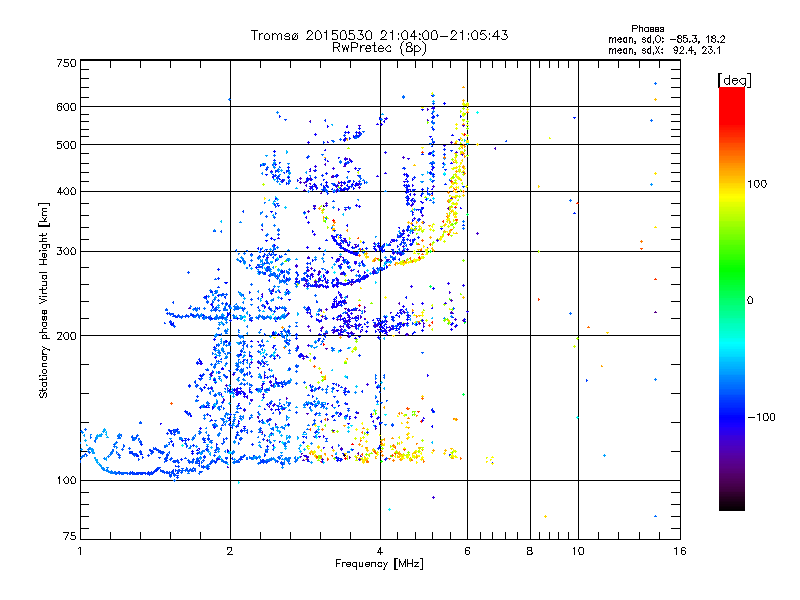Click the y-axis tick label '500'
Screen dimensions: 800x600
66,145
